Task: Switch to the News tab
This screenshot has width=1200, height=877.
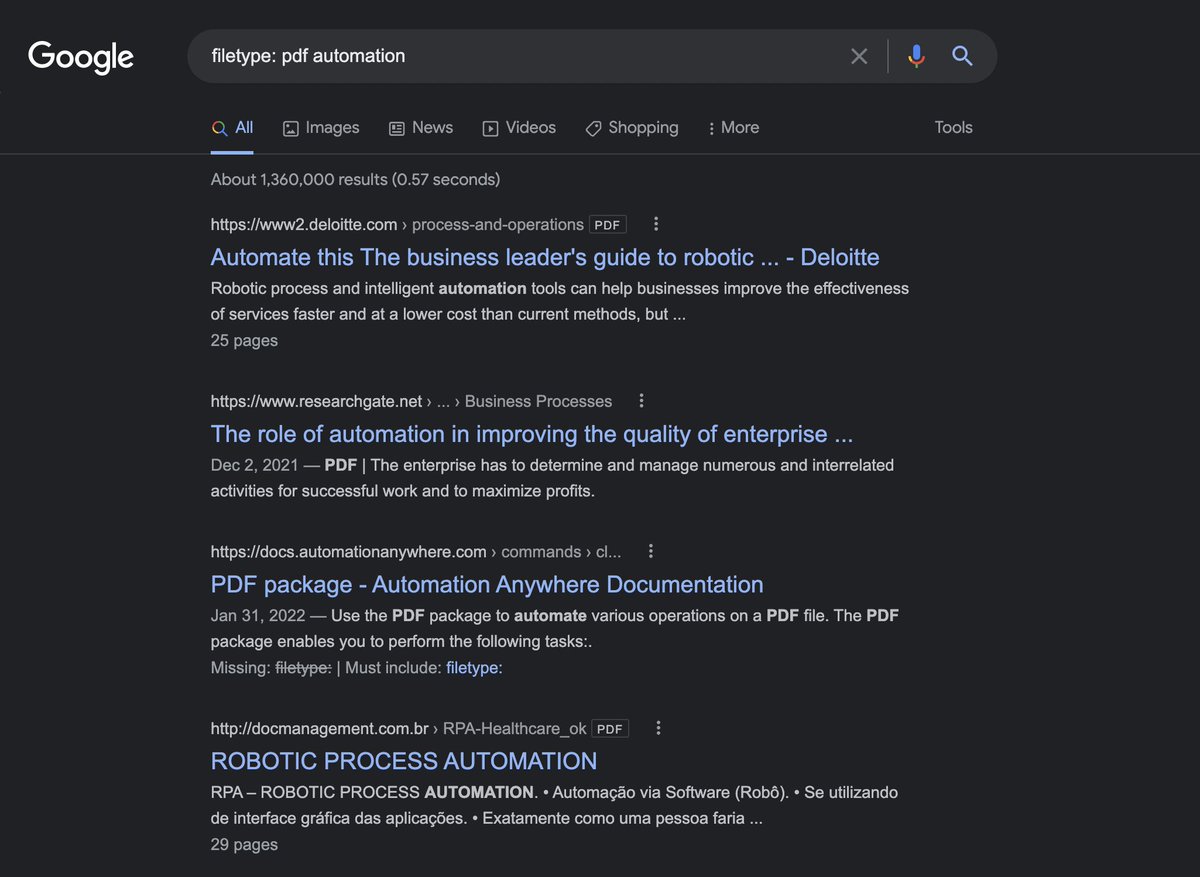Action: 421,128
